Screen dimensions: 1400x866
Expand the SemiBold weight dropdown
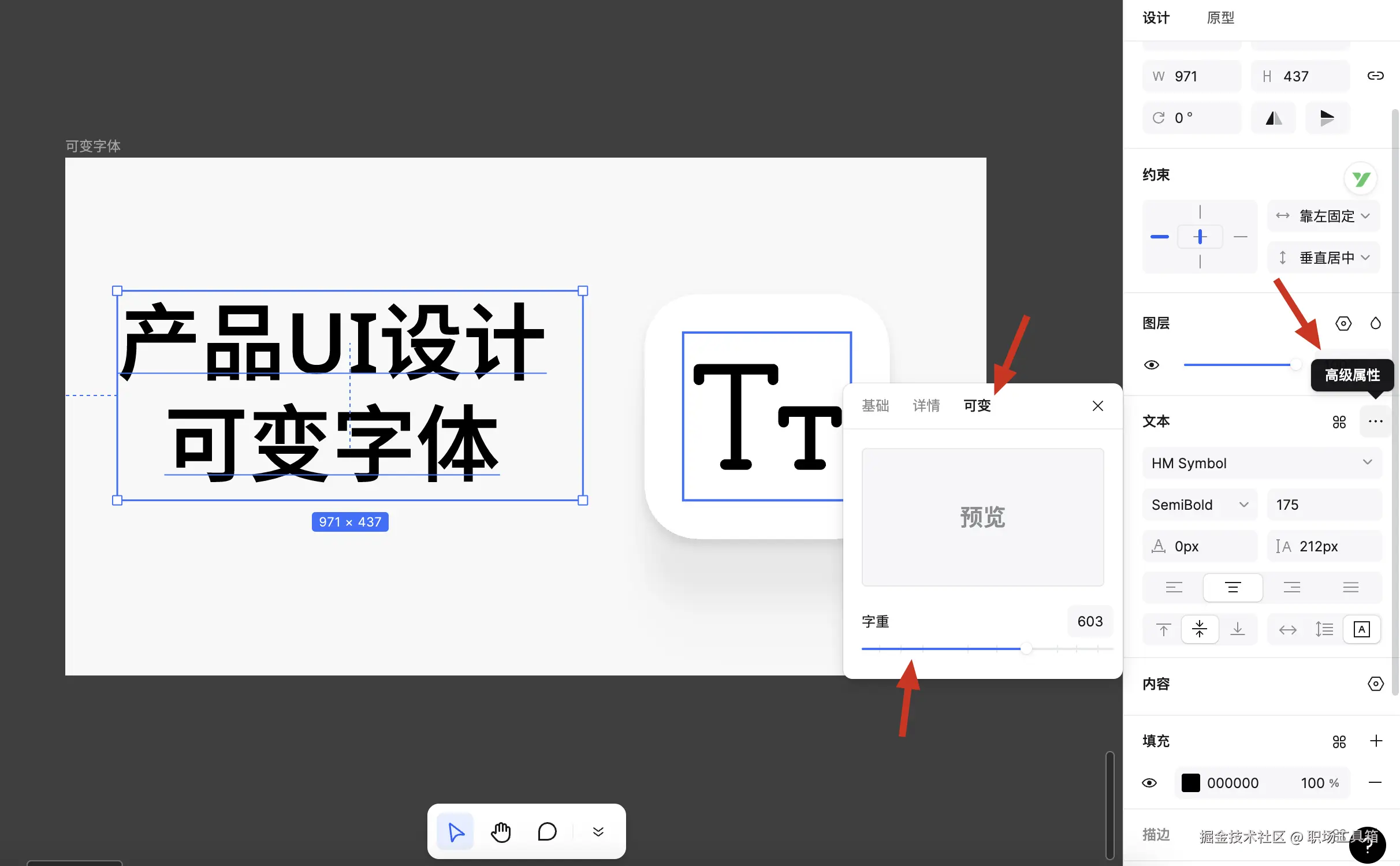click(x=1199, y=505)
